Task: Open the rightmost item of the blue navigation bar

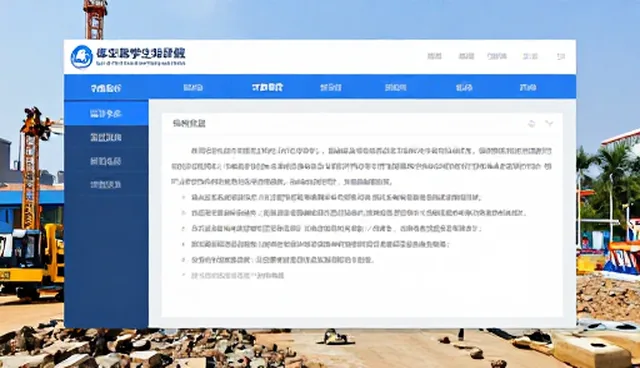Action: pos(528,87)
